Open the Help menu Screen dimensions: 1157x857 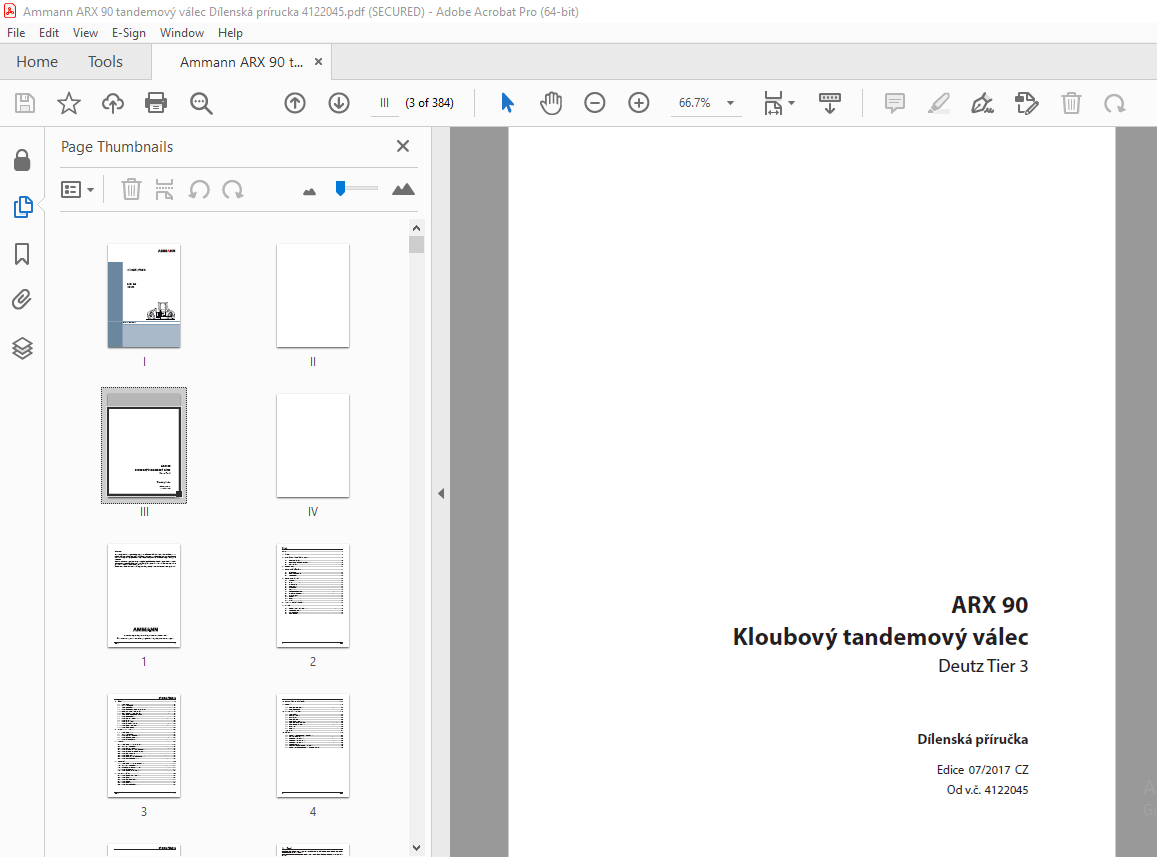click(230, 32)
